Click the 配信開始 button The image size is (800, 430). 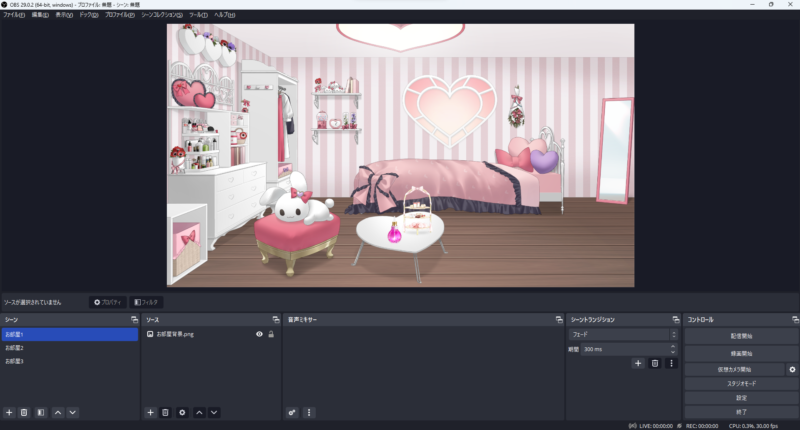tap(741, 337)
